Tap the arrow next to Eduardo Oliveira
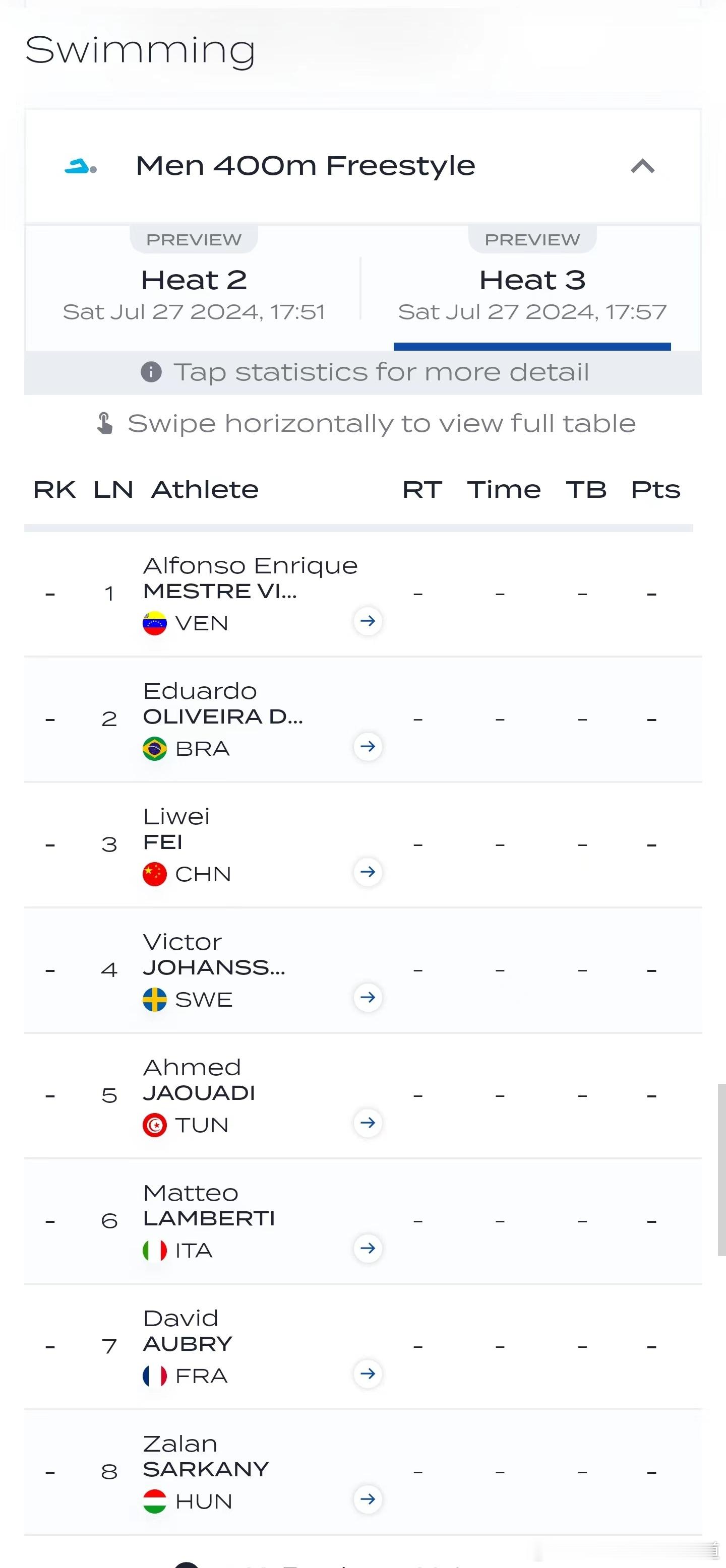This screenshot has height=1568, width=726. [368, 746]
